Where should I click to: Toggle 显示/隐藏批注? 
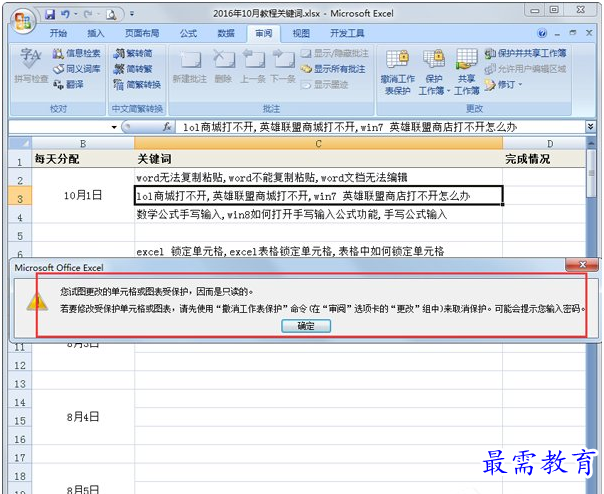point(334,53)
